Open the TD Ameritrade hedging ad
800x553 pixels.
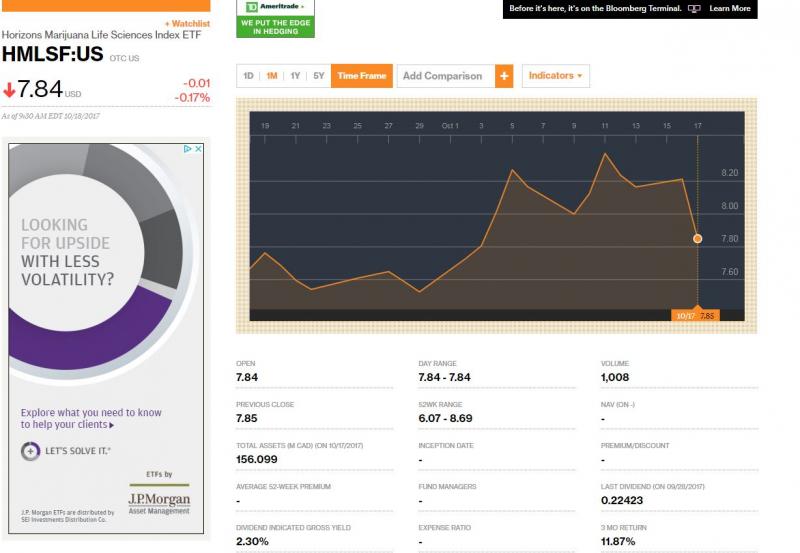(x=276, y=18)
